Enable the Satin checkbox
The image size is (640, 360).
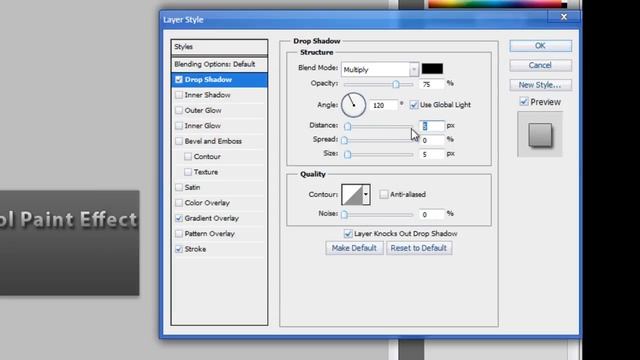click(x=179, y=187)
